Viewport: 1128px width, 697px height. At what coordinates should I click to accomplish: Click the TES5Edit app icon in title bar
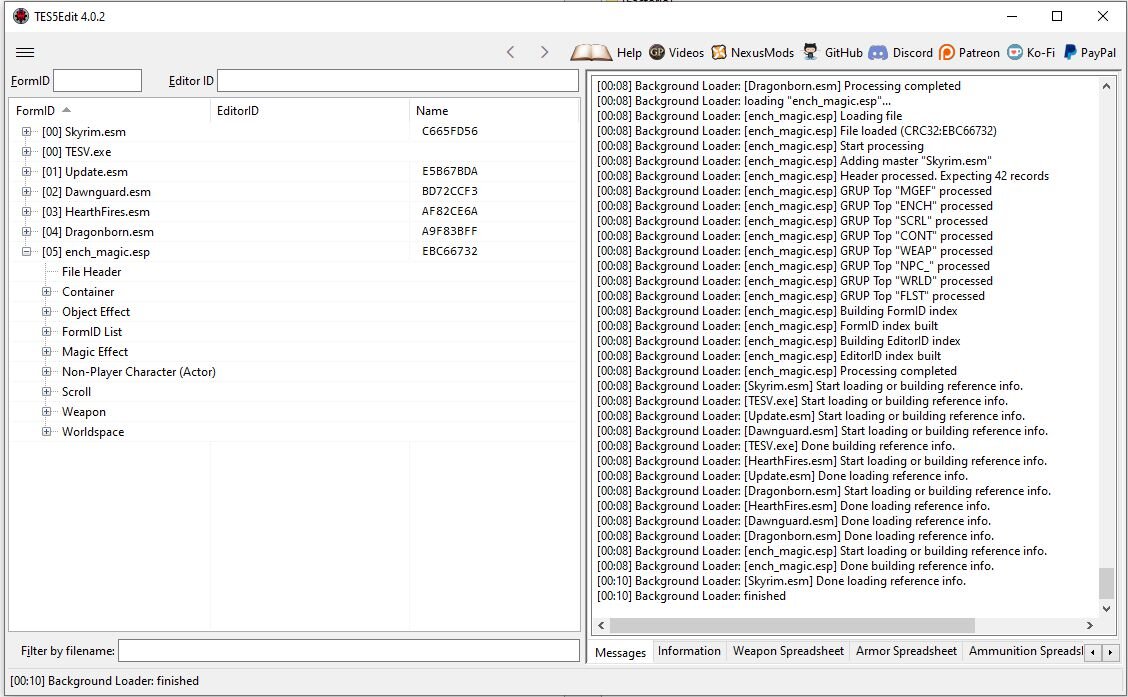coord(21,16)
